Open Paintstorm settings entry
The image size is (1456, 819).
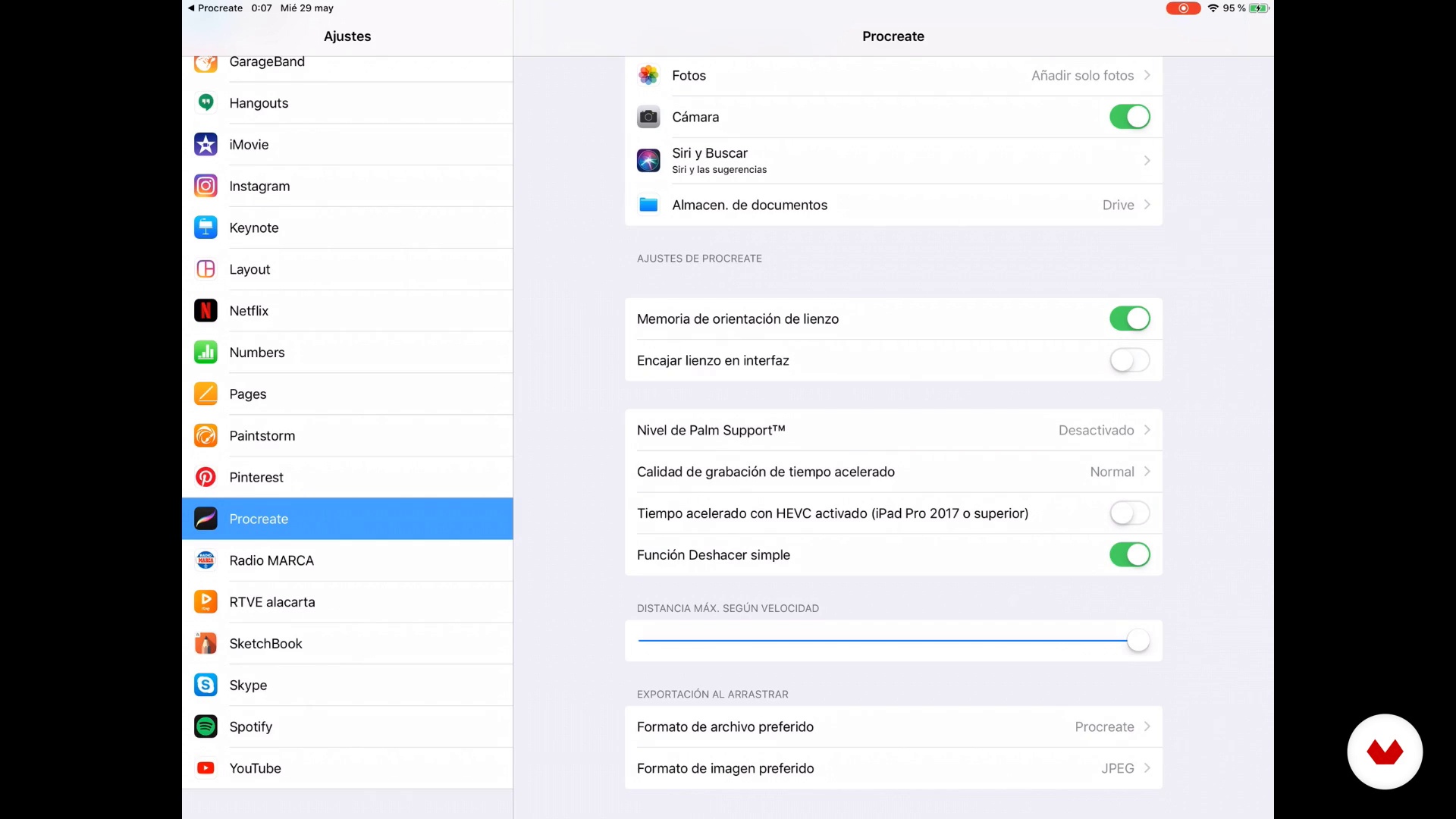(x=347, y=436)
